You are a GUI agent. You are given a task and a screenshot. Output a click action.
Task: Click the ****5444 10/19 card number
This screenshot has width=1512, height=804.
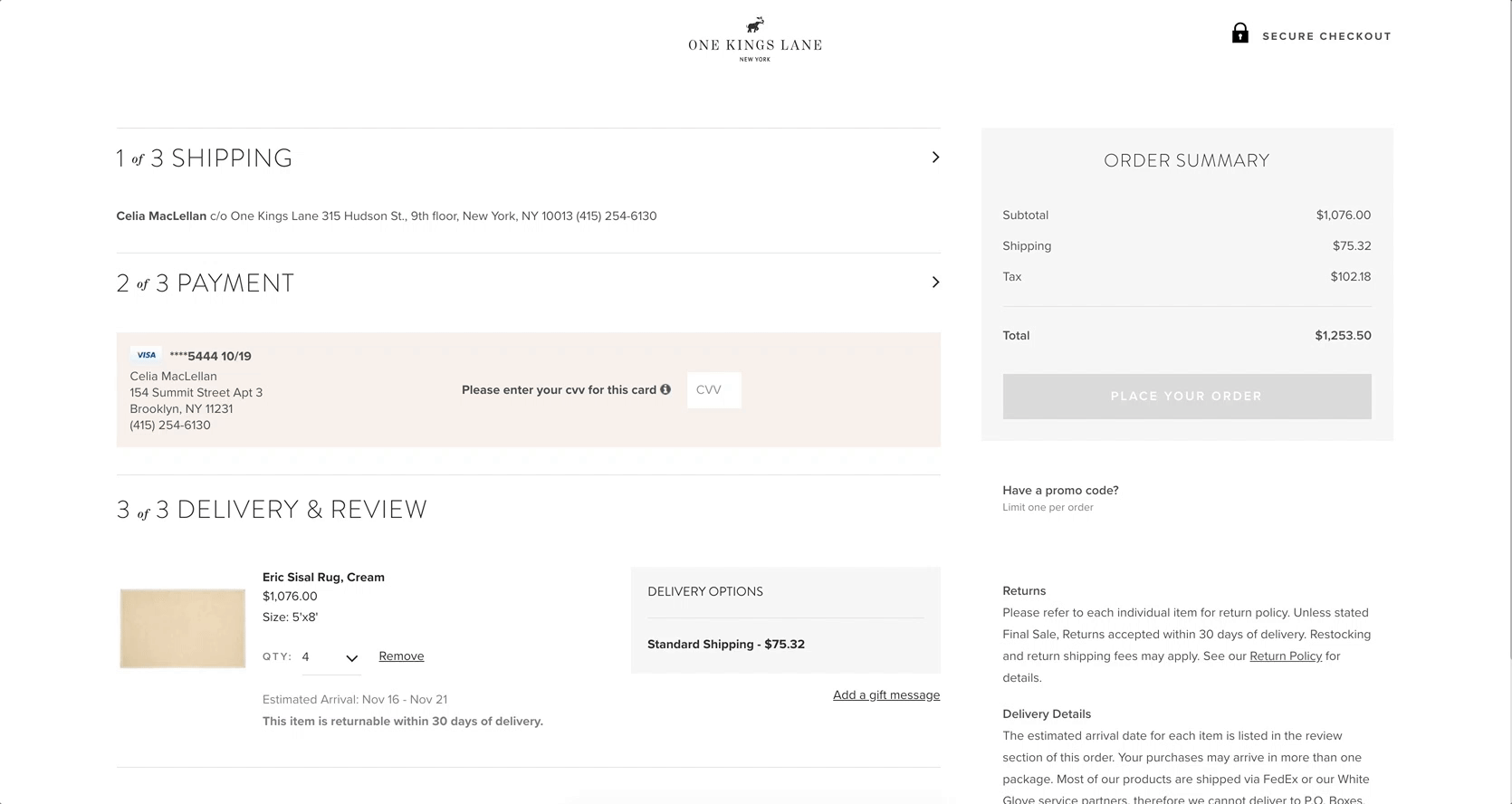(x=210, y=356)
